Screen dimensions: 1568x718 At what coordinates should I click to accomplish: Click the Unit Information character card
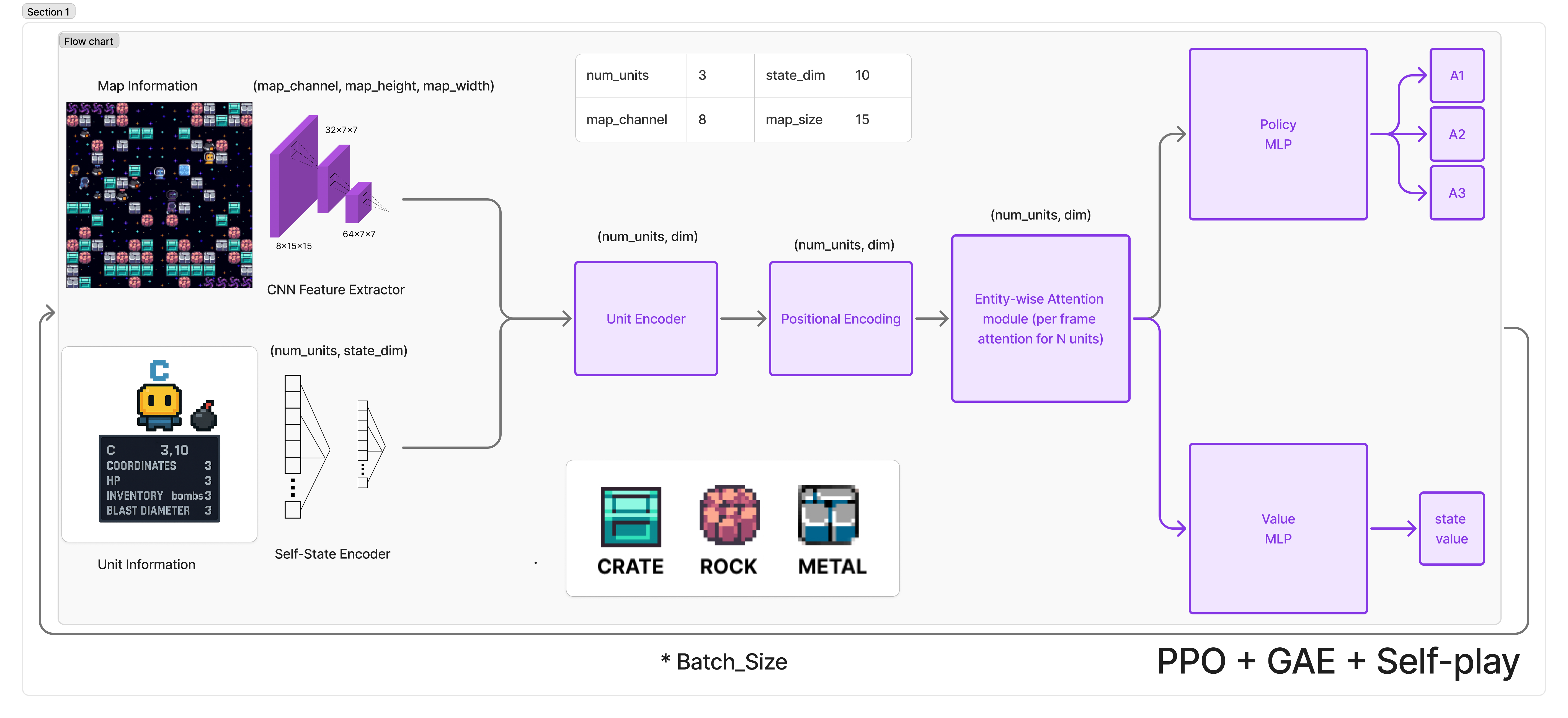click(x=159, y=444)
